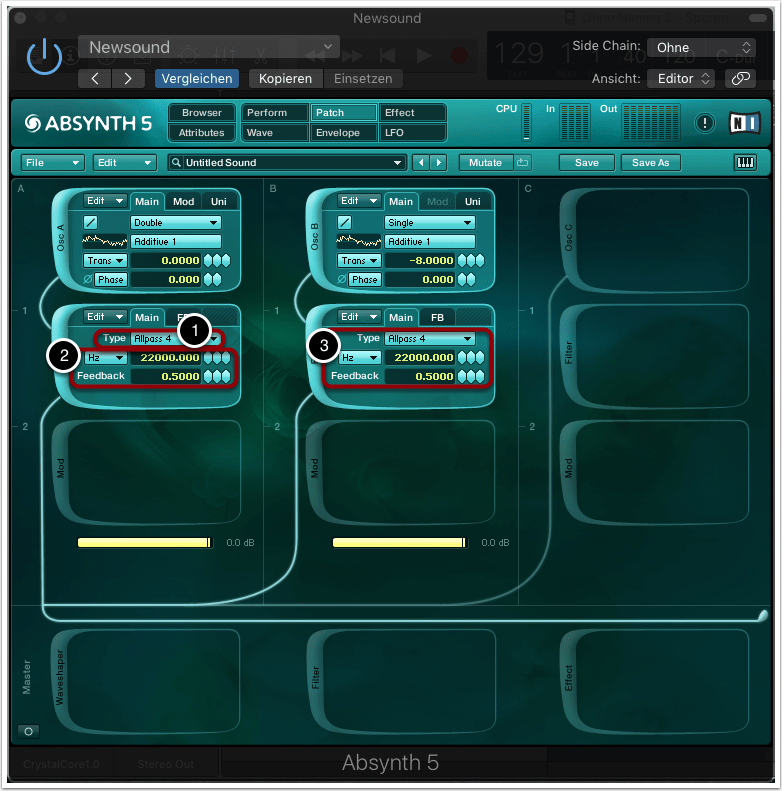
Task: Open the Effect tab
Action: [413, 112]
